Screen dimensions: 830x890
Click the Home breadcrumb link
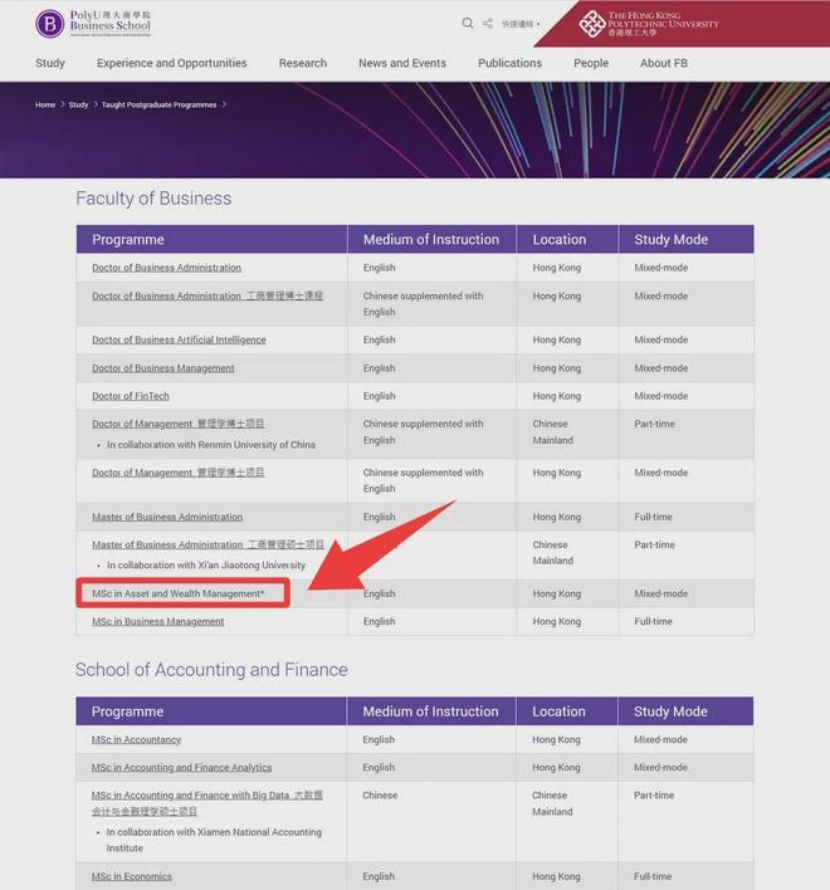[45, 105]
